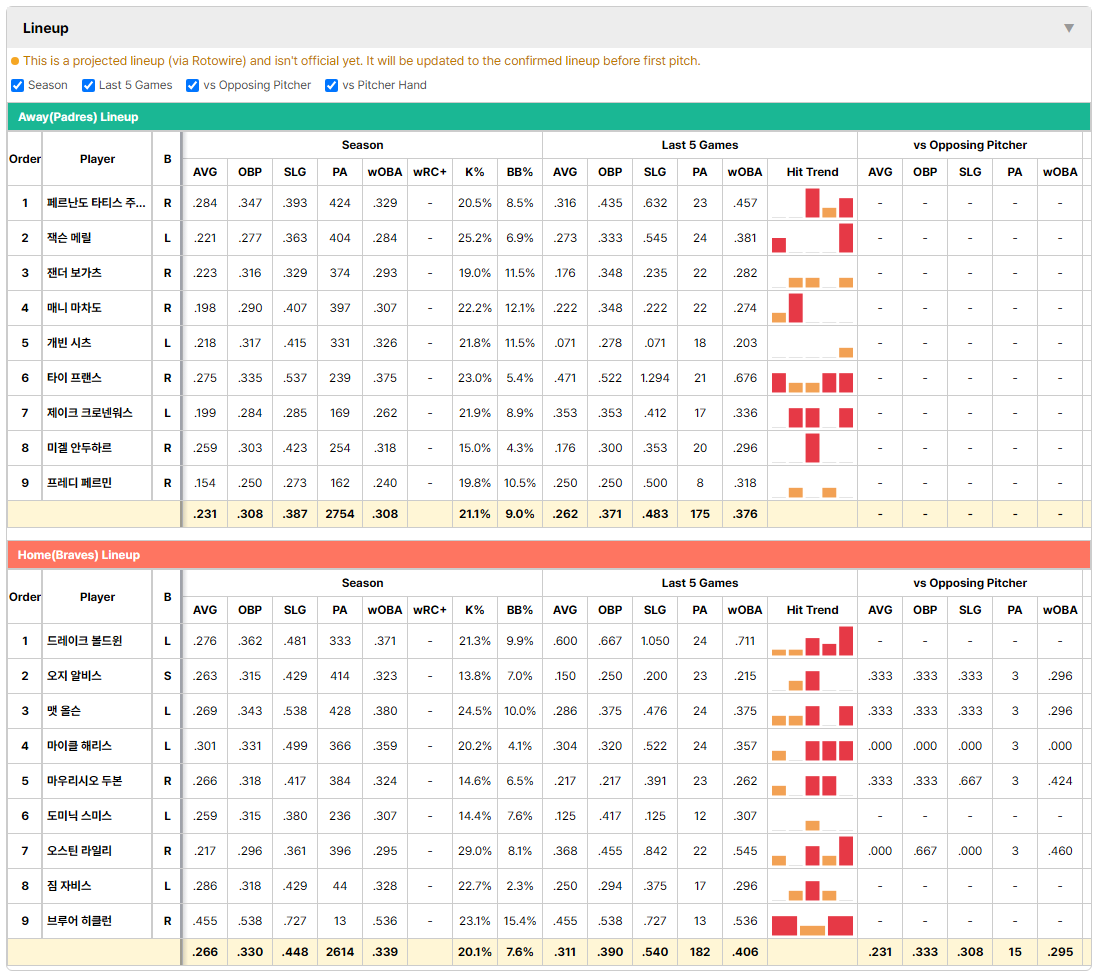Click hit trend chart for 오스틴 라일리
The height and width of the screenshot is (977, 1098).
click(x=812, y=851)
